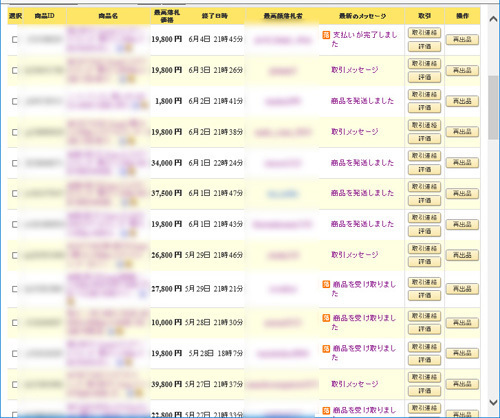Tick the checkbox for the 1,800円 item
The width and height of the screenshot is (500, 418).
click(15, 101)
